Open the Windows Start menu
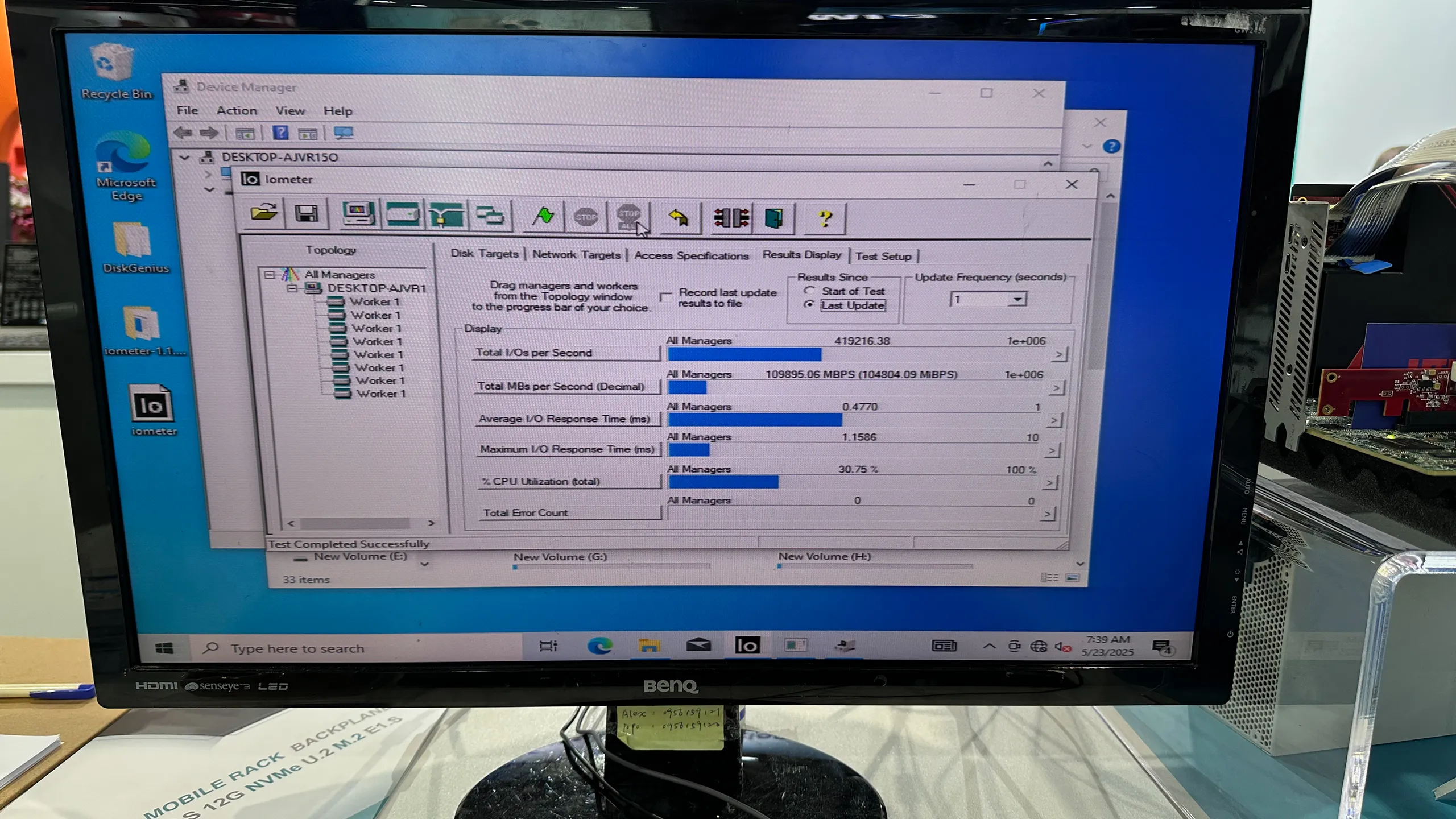 (x=164, y=648)
